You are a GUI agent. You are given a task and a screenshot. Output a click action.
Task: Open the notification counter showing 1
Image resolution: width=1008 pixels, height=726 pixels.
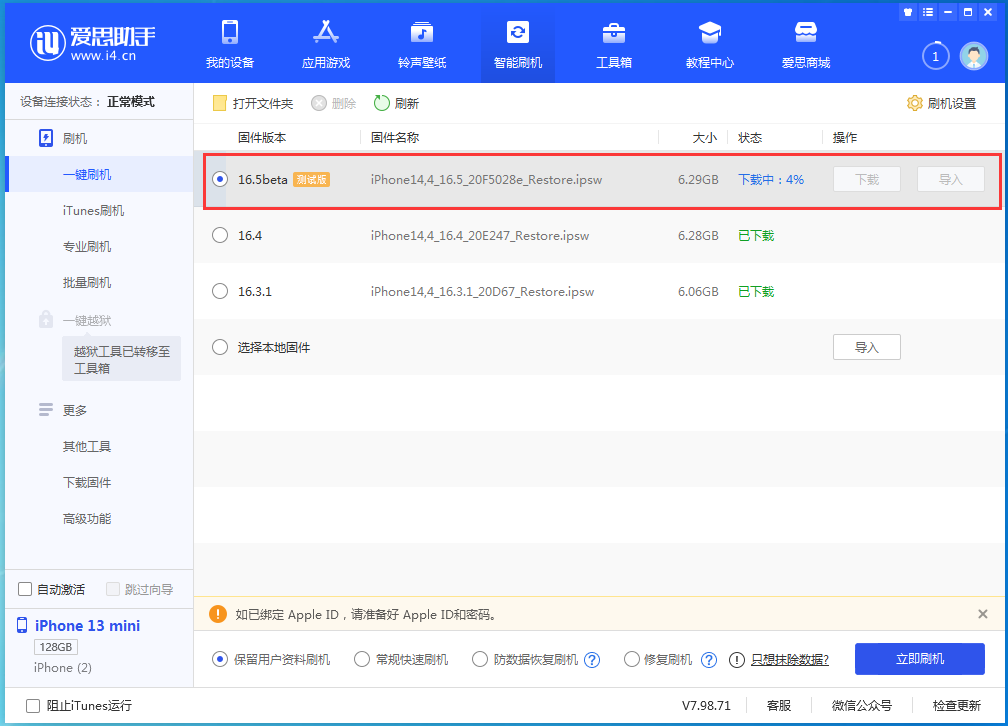point(935,57)
